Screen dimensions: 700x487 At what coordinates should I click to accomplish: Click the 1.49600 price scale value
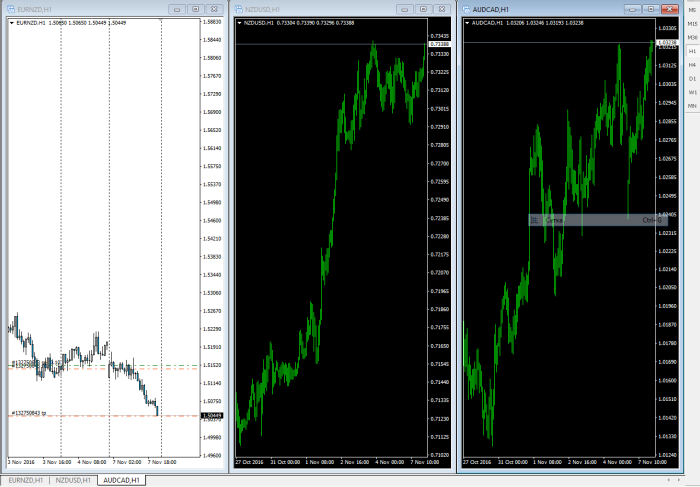point(212,455)
